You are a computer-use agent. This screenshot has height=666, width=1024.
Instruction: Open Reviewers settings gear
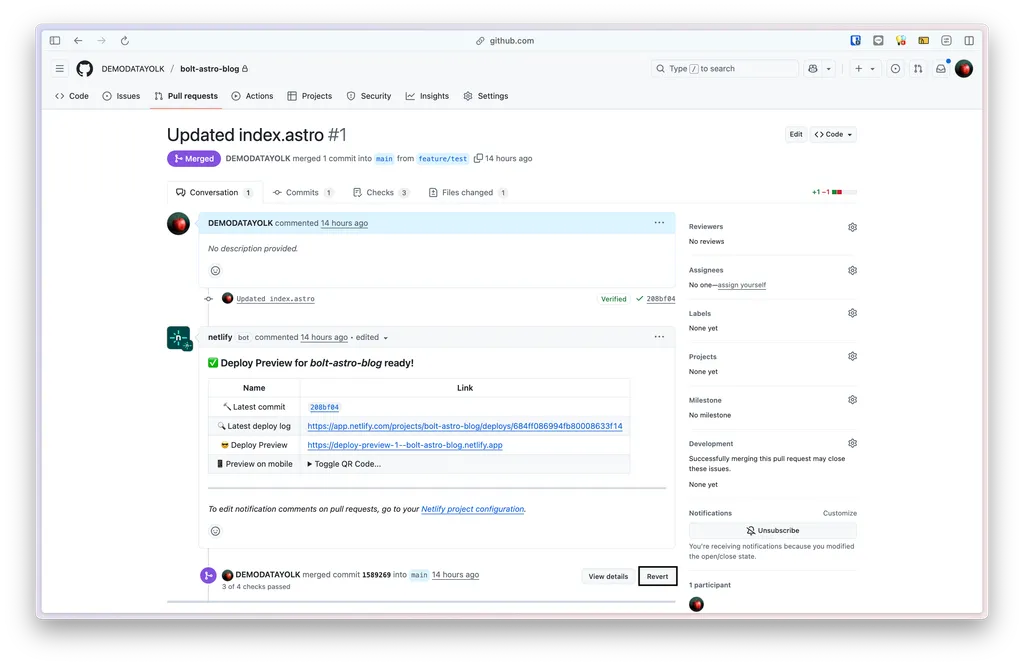click(852, 227)
